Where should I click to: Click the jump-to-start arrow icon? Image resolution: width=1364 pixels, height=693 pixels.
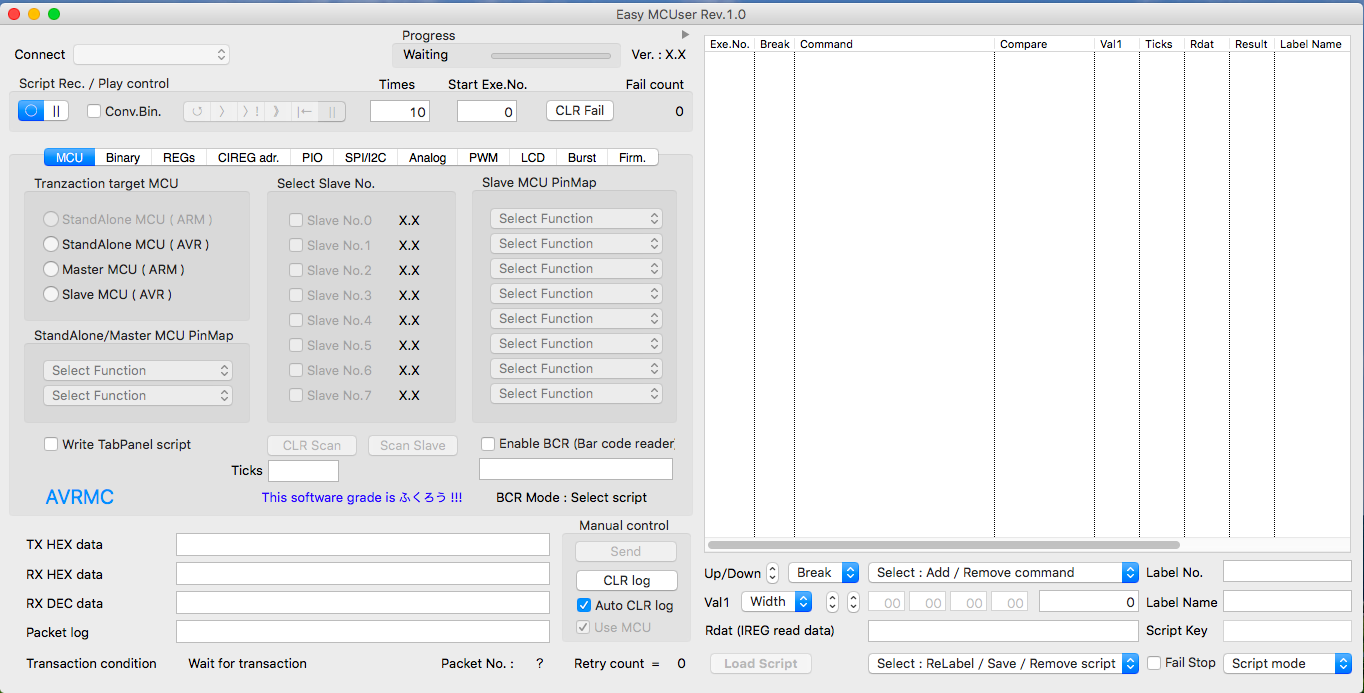coord(304,111)
